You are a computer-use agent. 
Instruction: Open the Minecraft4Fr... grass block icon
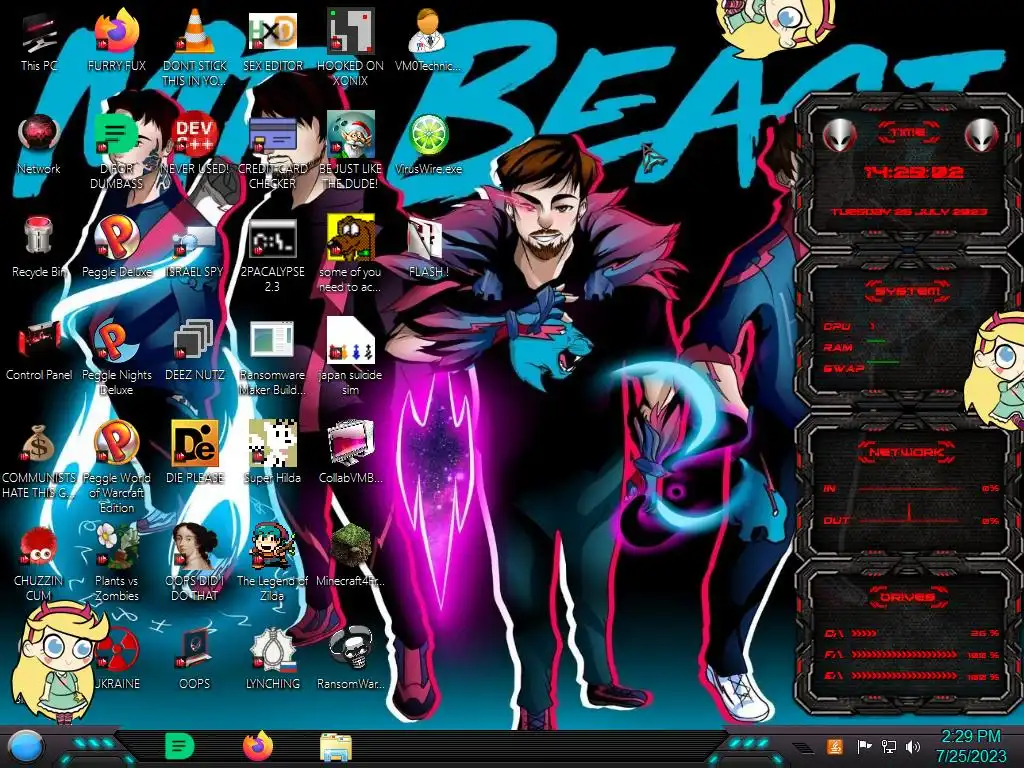tap(350, 556)
